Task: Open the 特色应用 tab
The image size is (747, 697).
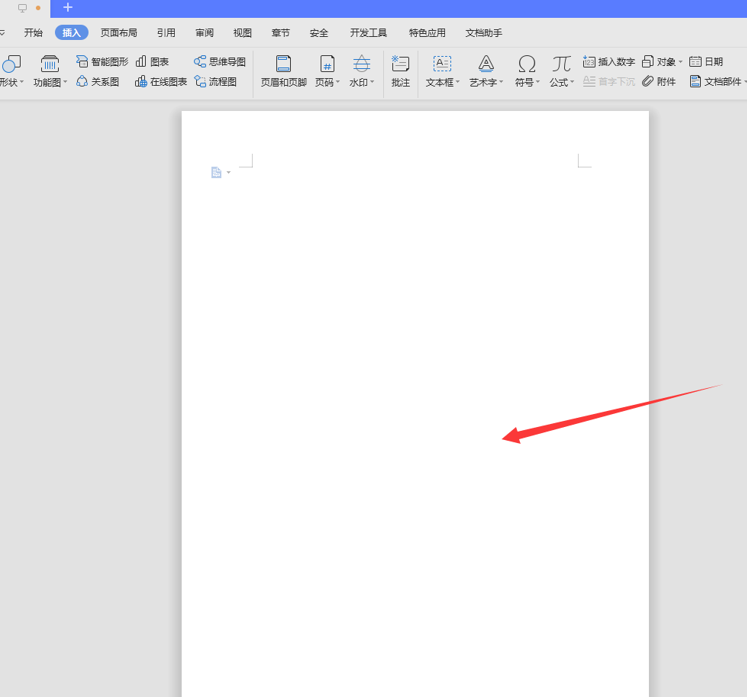Action: pyautogui.click(x=427, y=32)
